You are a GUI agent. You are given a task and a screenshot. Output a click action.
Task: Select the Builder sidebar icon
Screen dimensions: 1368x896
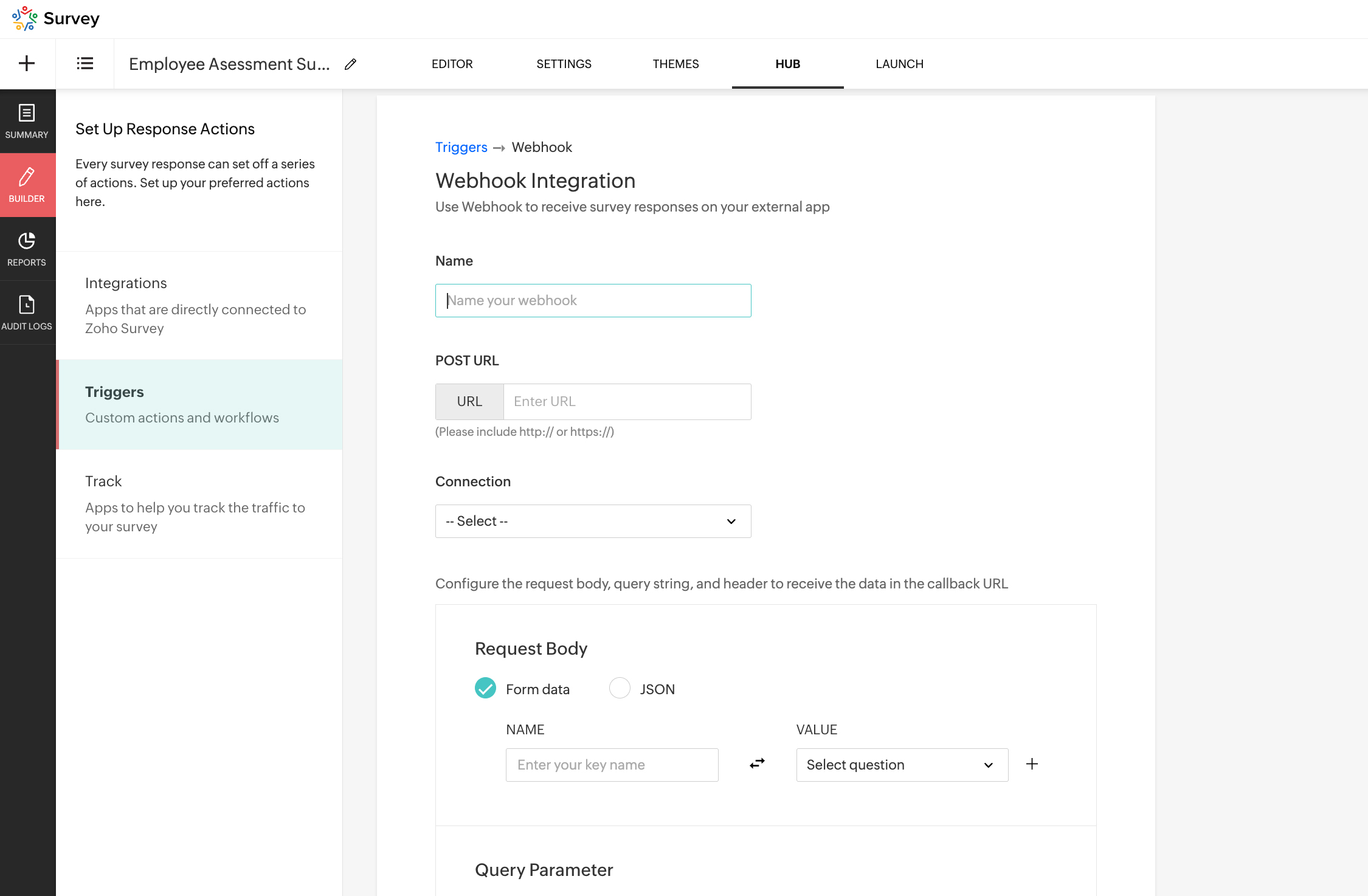pyautogui.click(x=27, y=185)
